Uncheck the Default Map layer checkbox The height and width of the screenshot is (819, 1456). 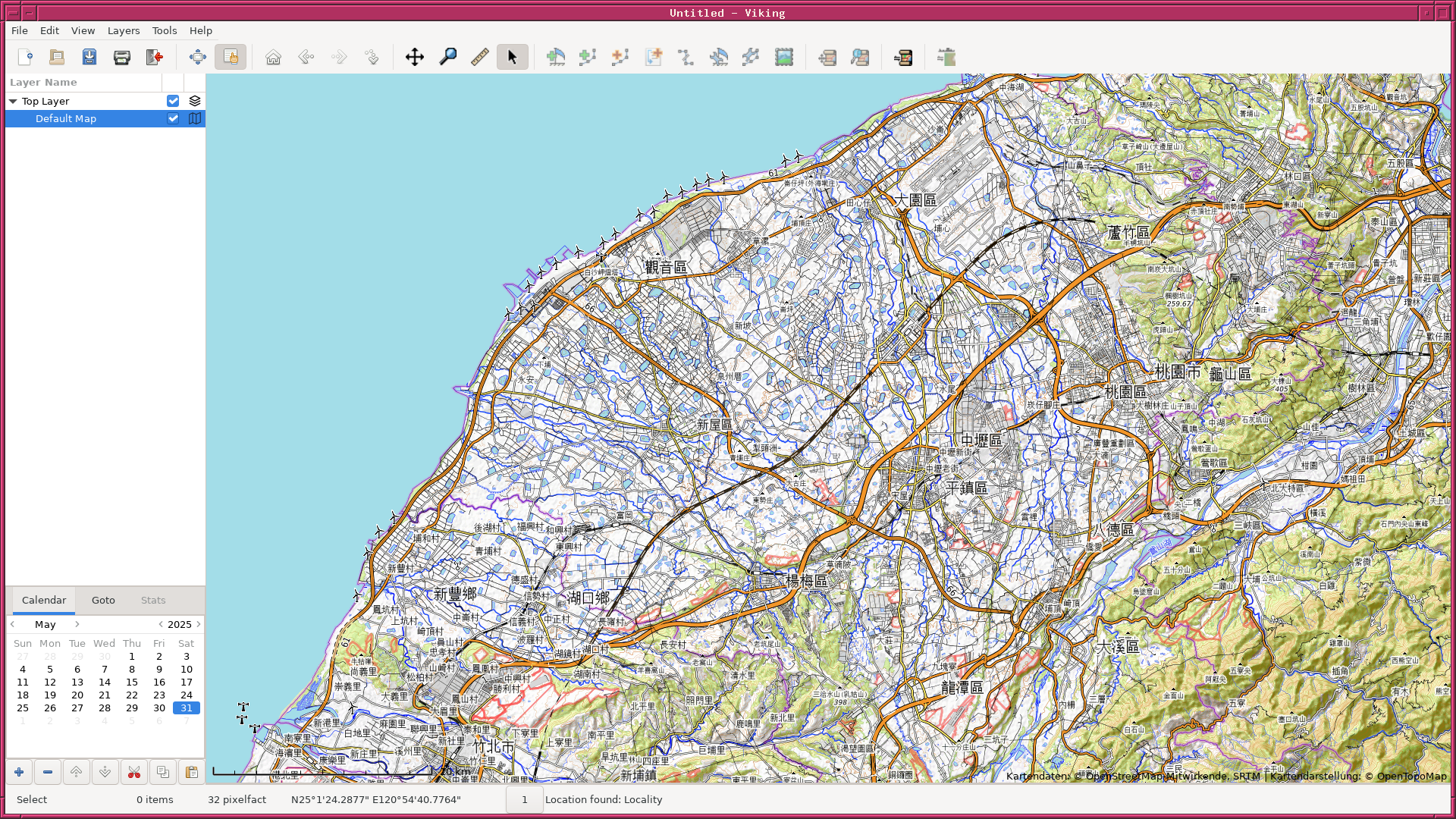[173, 118]
